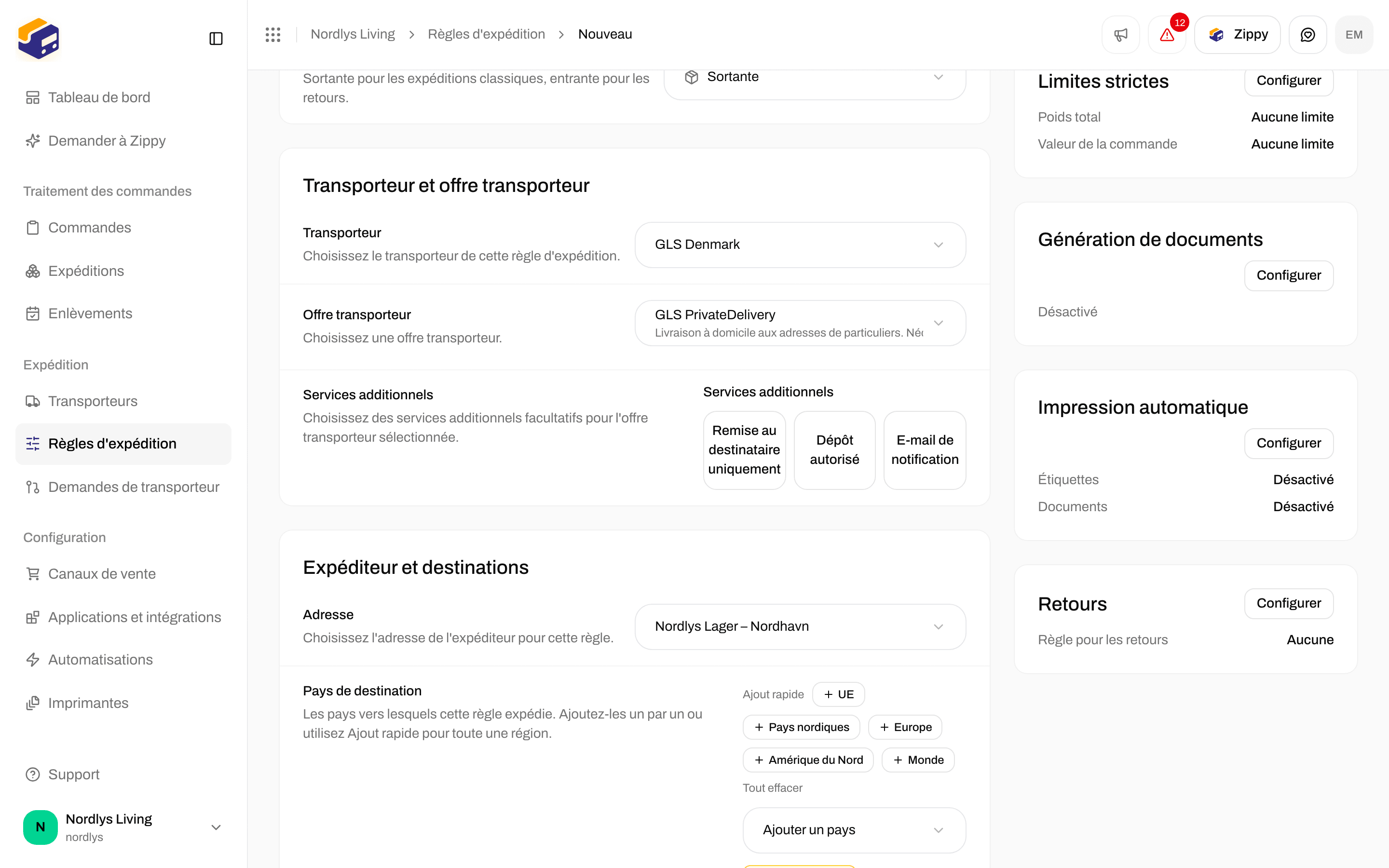
Task: Click the Nordlys Living green N avatar
Action: (x=40, y=827)
